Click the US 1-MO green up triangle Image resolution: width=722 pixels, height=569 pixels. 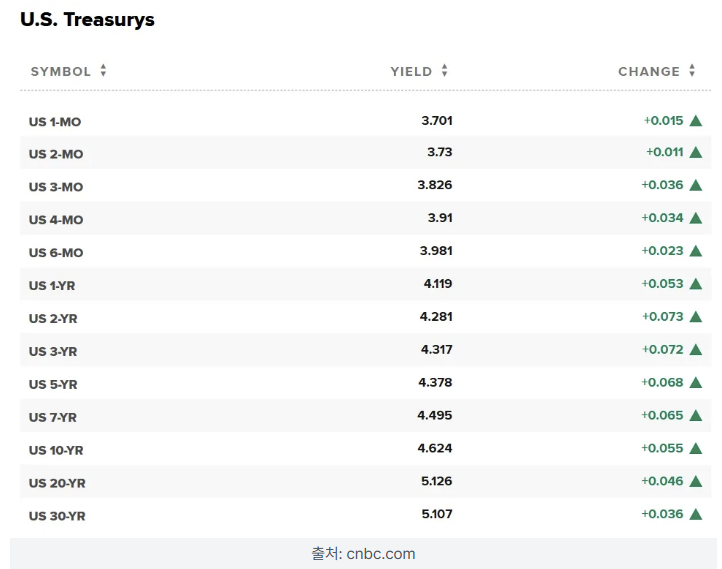[x=696, y=121]
